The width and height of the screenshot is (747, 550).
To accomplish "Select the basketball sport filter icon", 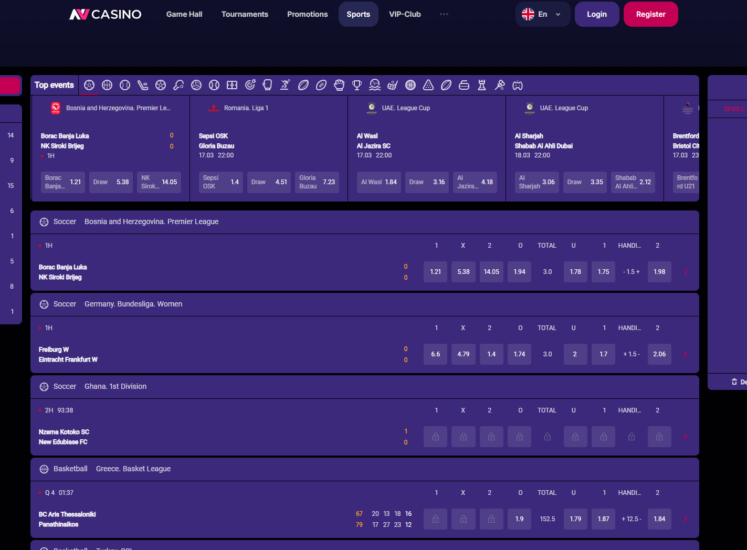I will point(107,85).
